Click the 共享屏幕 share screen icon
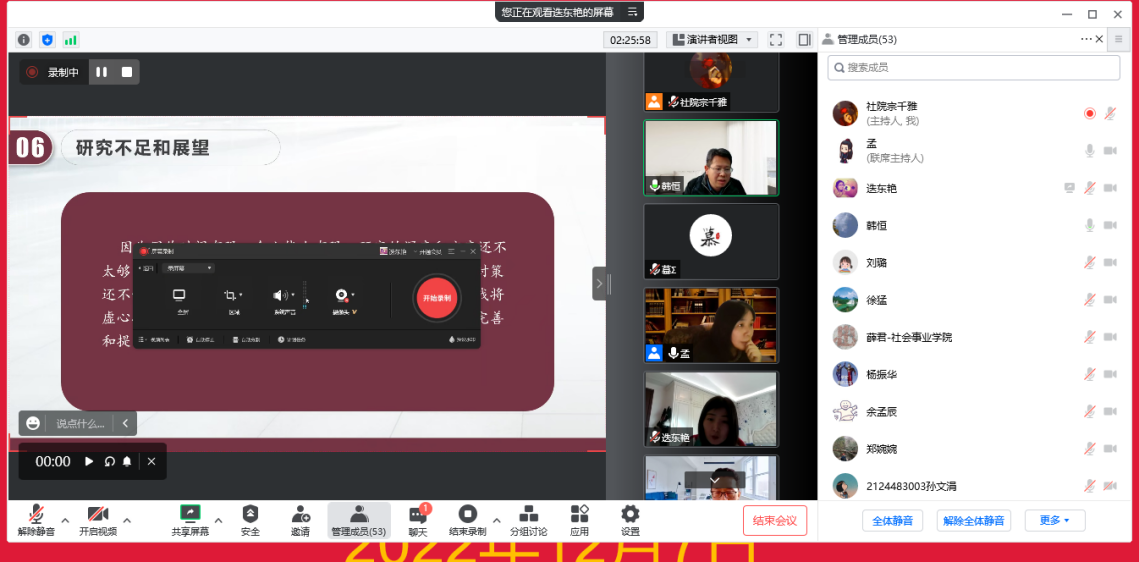1139x562 pixels. point(190,514)
